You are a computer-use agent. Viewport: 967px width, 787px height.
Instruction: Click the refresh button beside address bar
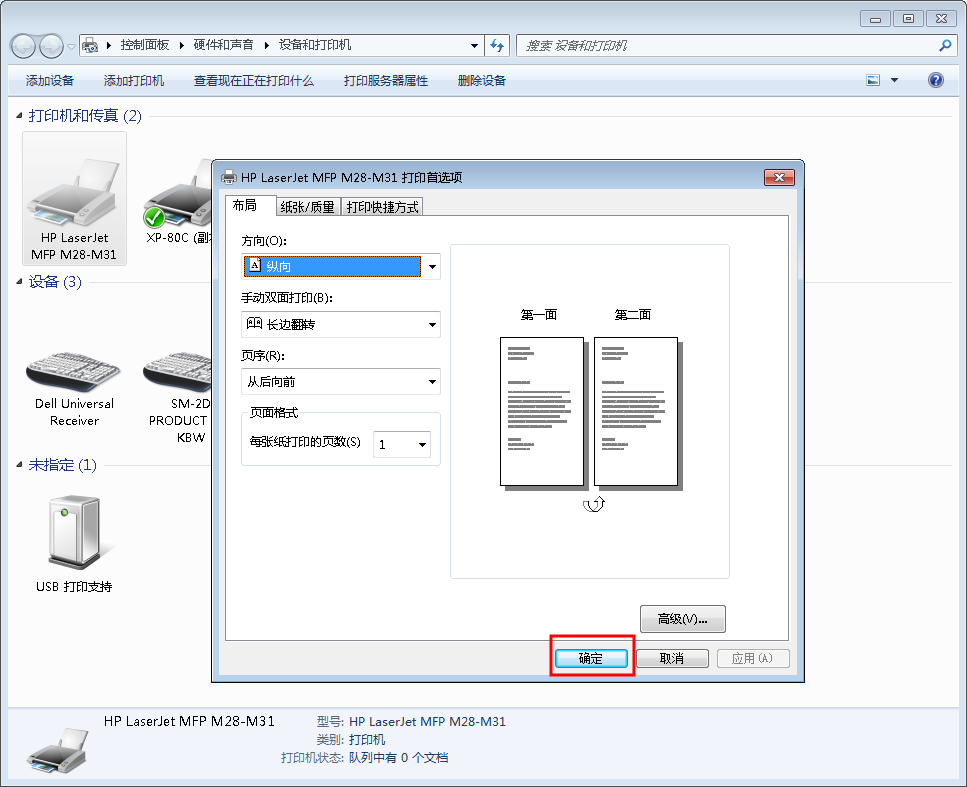[x=497, y=46]
